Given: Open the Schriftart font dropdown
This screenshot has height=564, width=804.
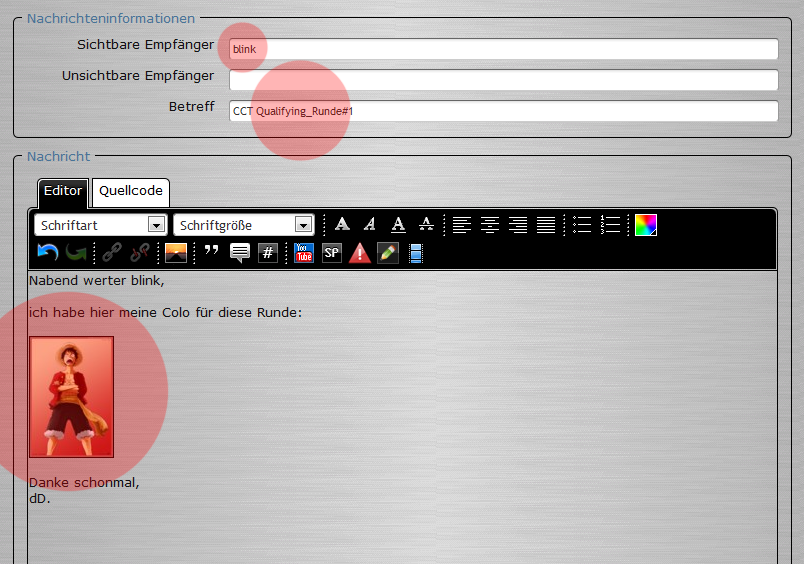Looking at the screenshot, I should [100, 225].
